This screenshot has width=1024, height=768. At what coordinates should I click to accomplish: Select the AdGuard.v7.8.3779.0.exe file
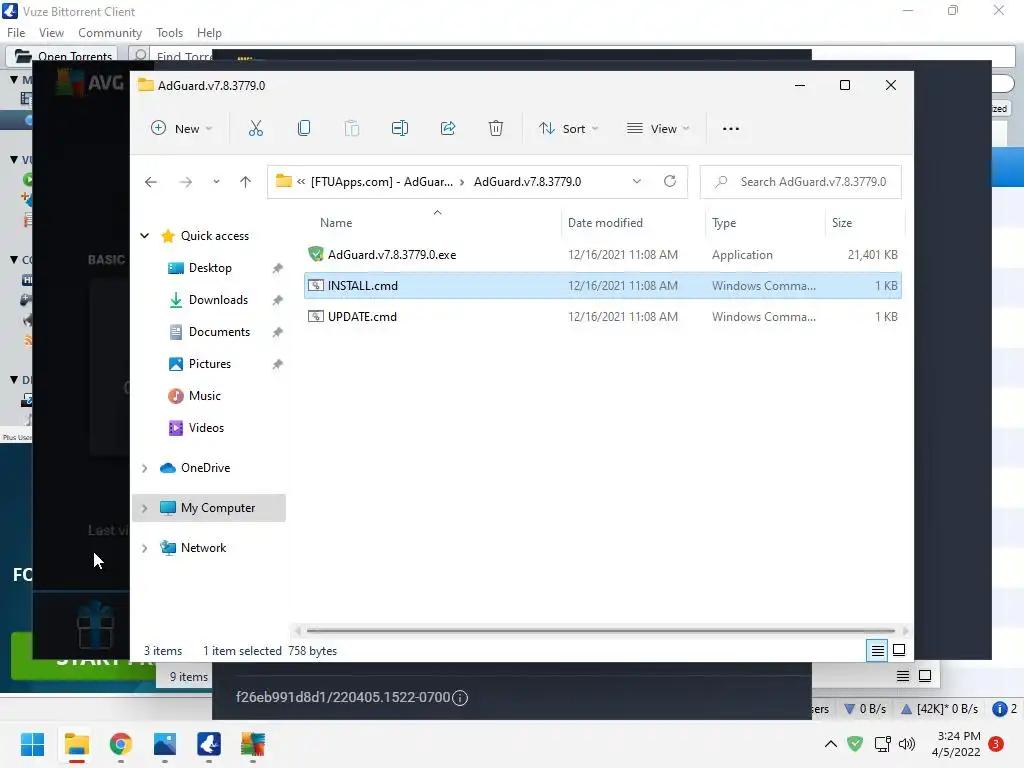click(x=602, y=255)
